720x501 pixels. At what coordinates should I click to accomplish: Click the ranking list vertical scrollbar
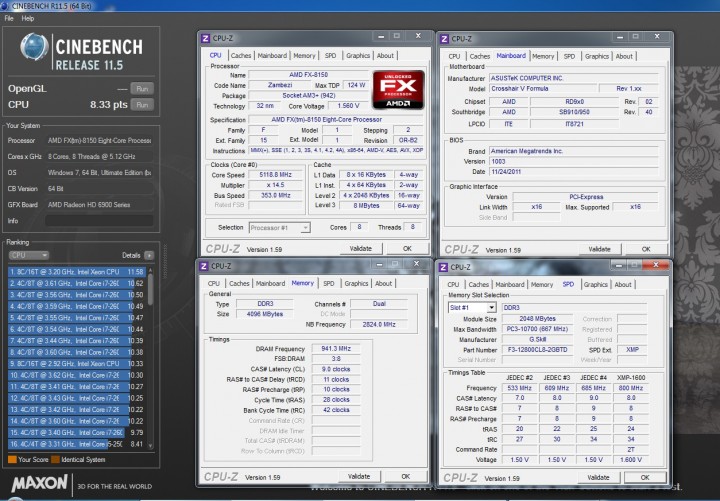pos(150,358)
